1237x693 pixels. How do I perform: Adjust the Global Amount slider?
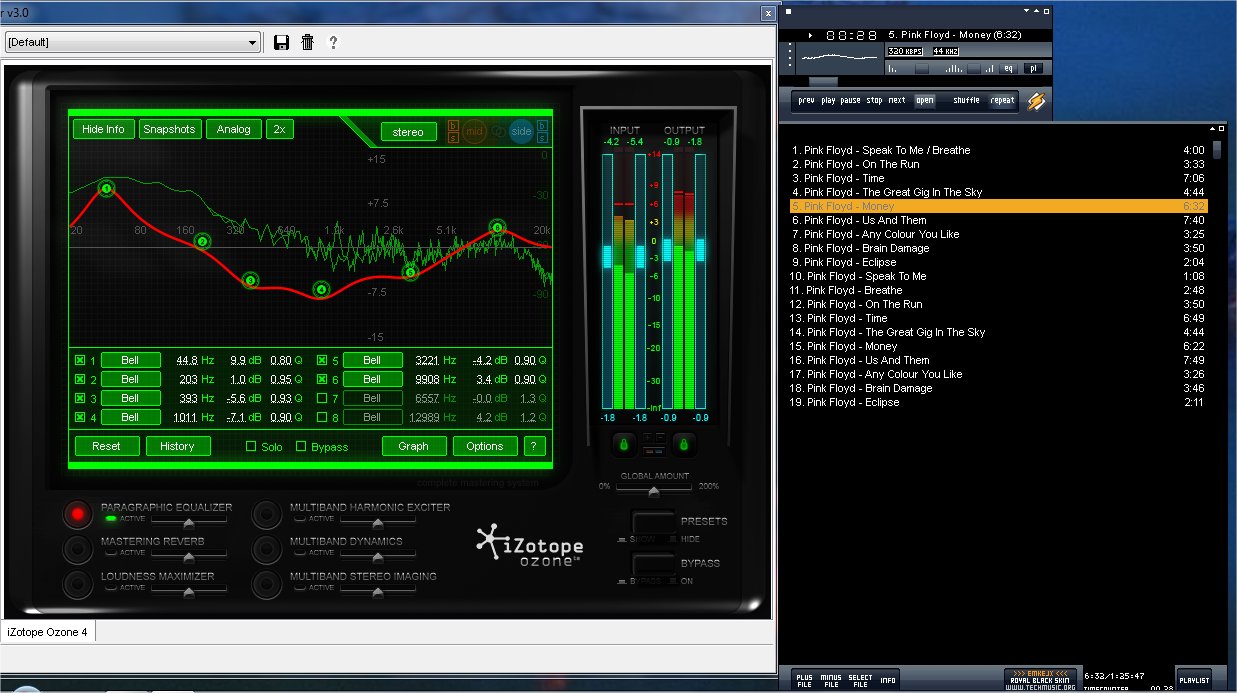coord(654,492)
